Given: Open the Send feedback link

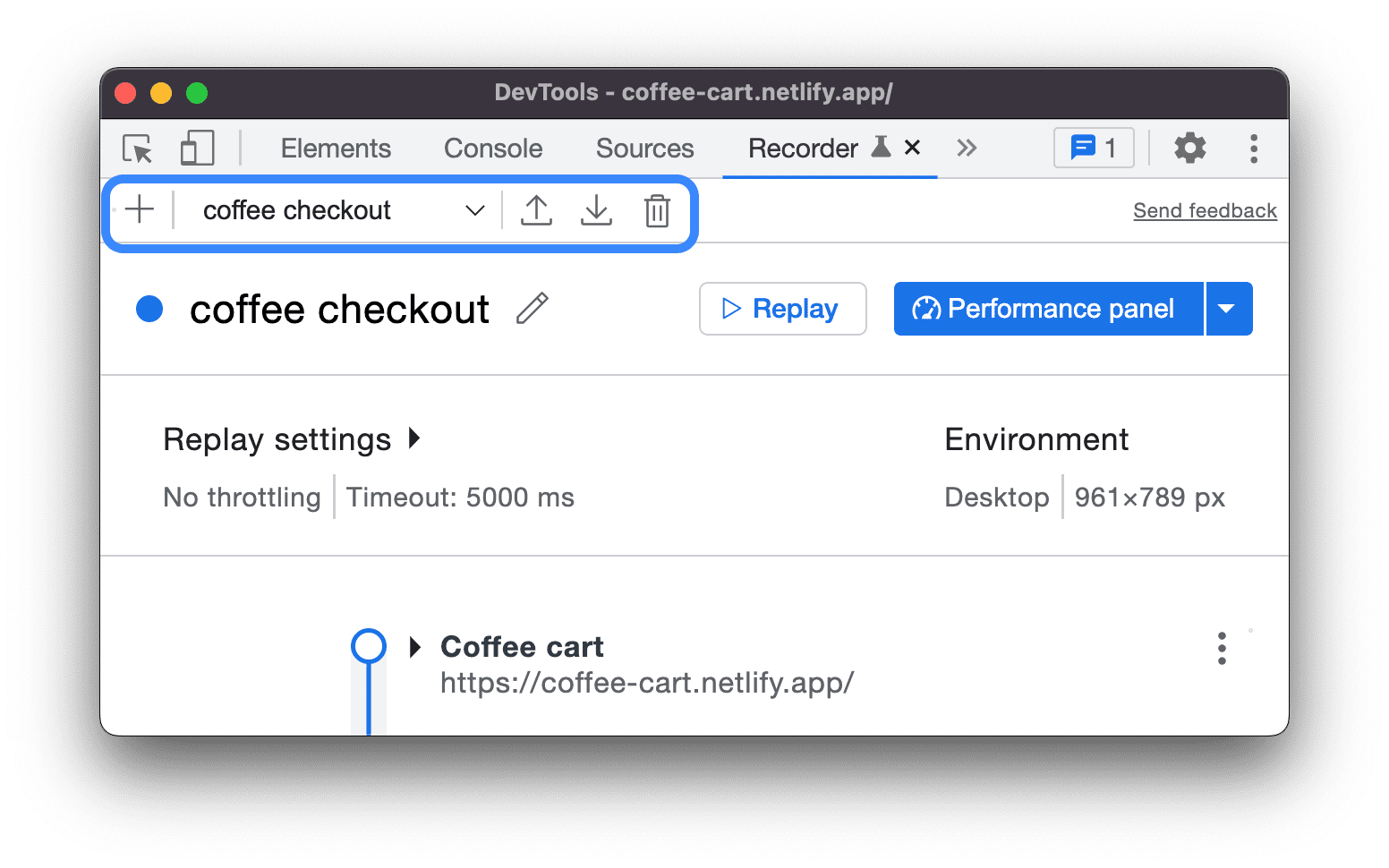Looking at the screenshot, I should pyautogui.click(x=1205, y=210).
